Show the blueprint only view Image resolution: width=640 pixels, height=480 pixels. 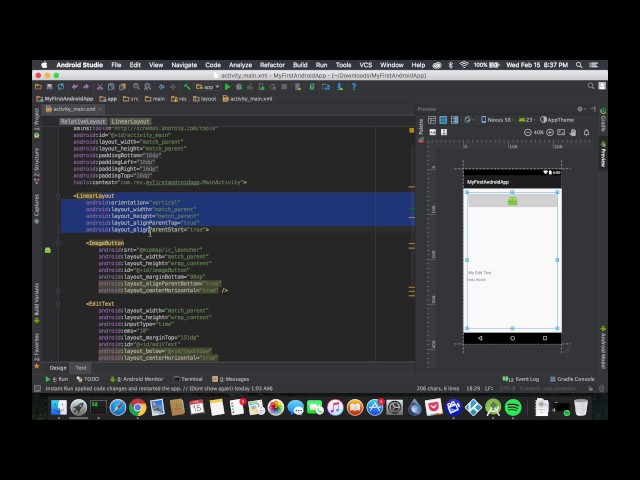[x=443, y=120]
